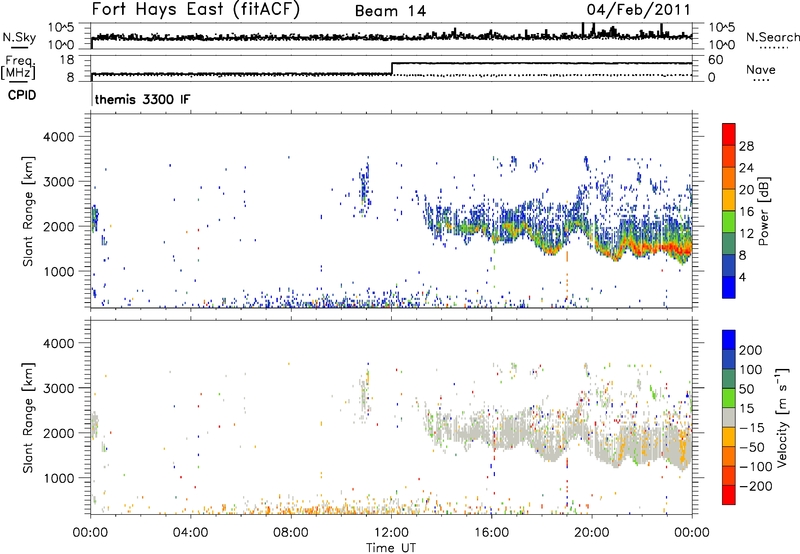The height and width of the screenshot is (554, 800).
Task: Click the 'Power [dB]' colorbar title
Action: [x=763, y=211]
